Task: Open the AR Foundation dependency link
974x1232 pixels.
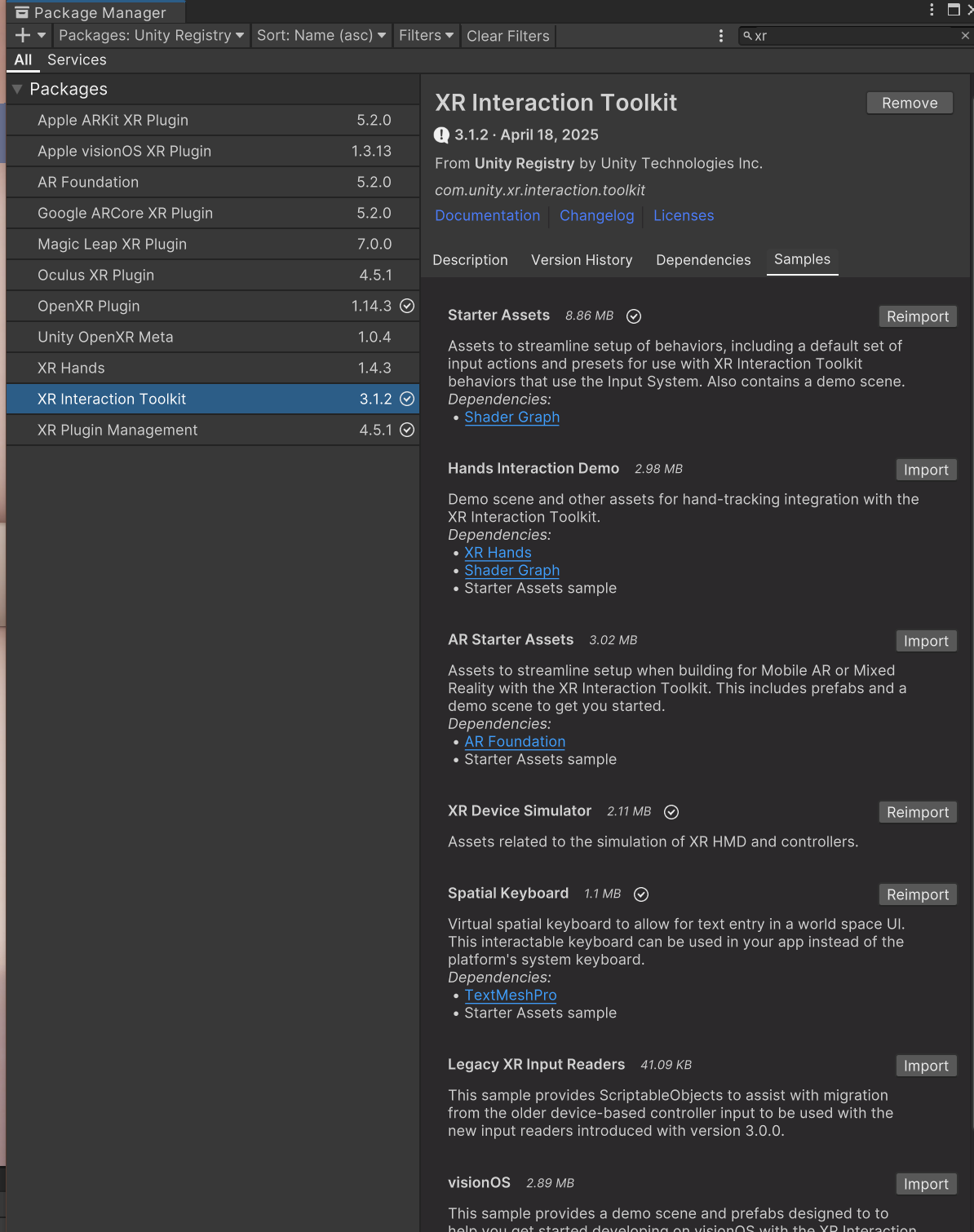Action: coord(515,741)
